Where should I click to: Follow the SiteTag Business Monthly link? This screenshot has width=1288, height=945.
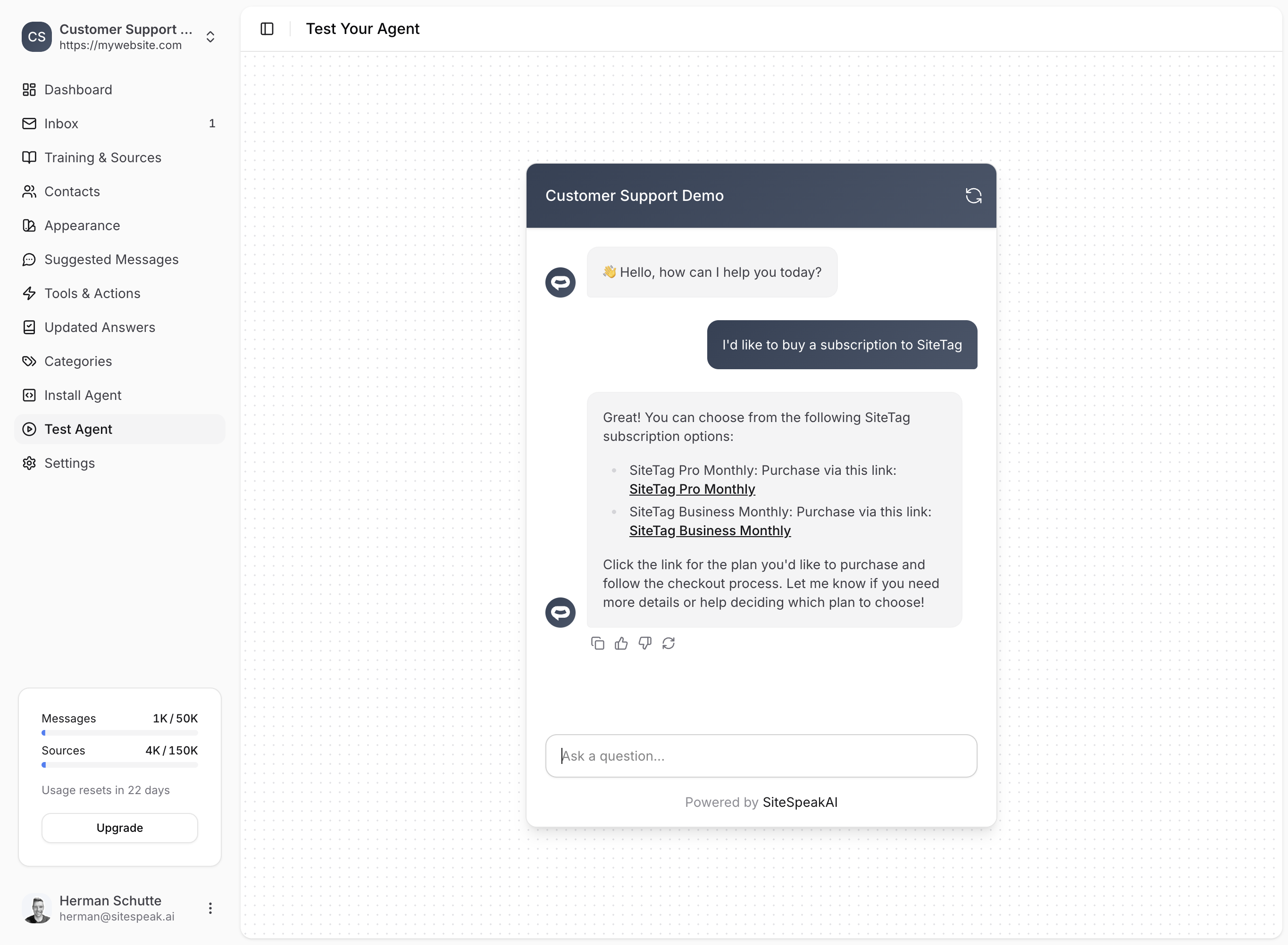point(710,531)
